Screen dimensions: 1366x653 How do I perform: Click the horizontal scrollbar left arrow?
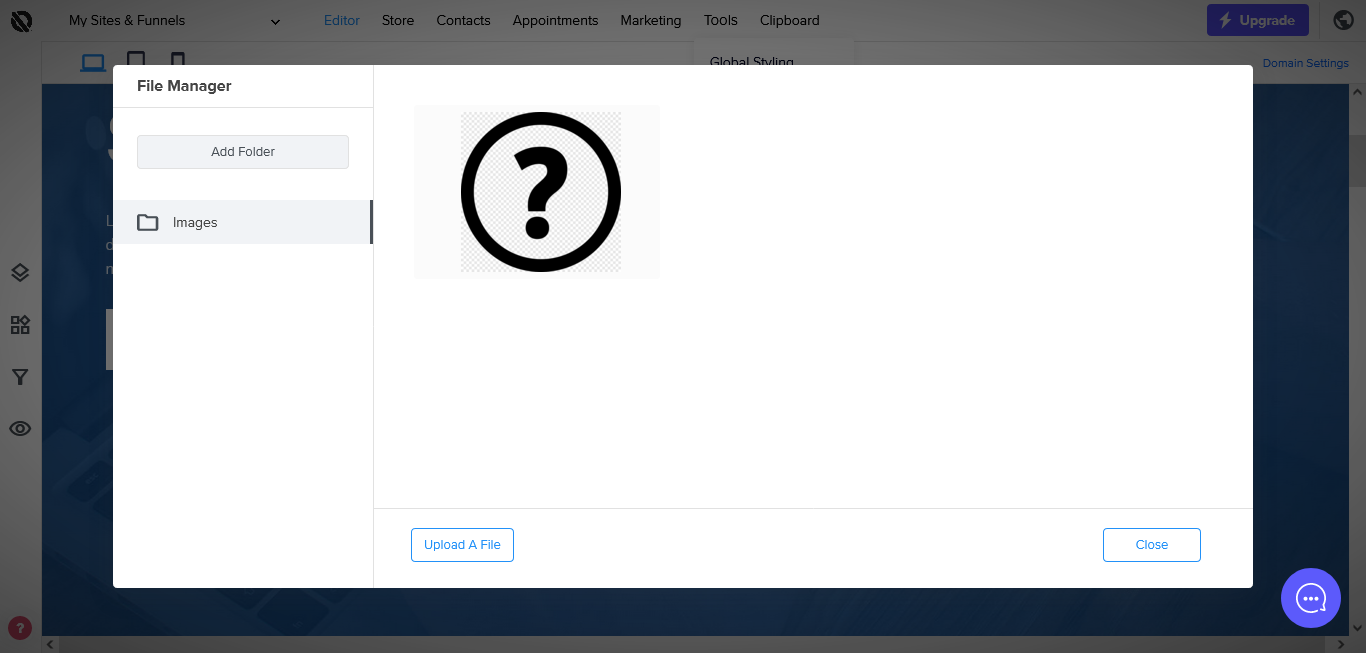(x=50, y=645)
